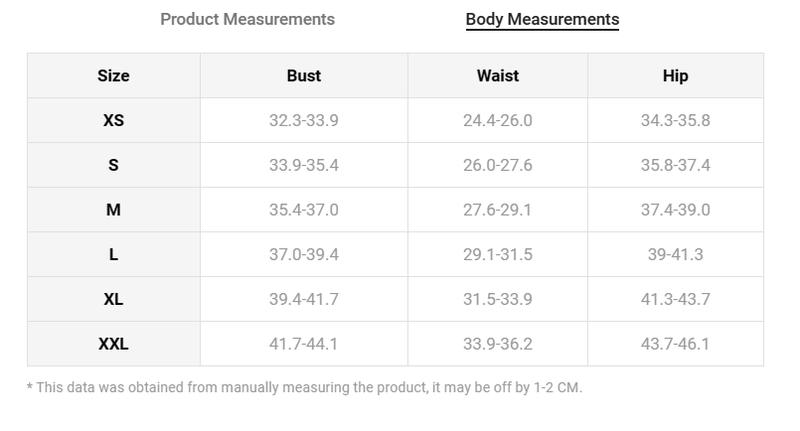
Task: Click the M hip value 37.4-39.0
Action: point(675,210)
